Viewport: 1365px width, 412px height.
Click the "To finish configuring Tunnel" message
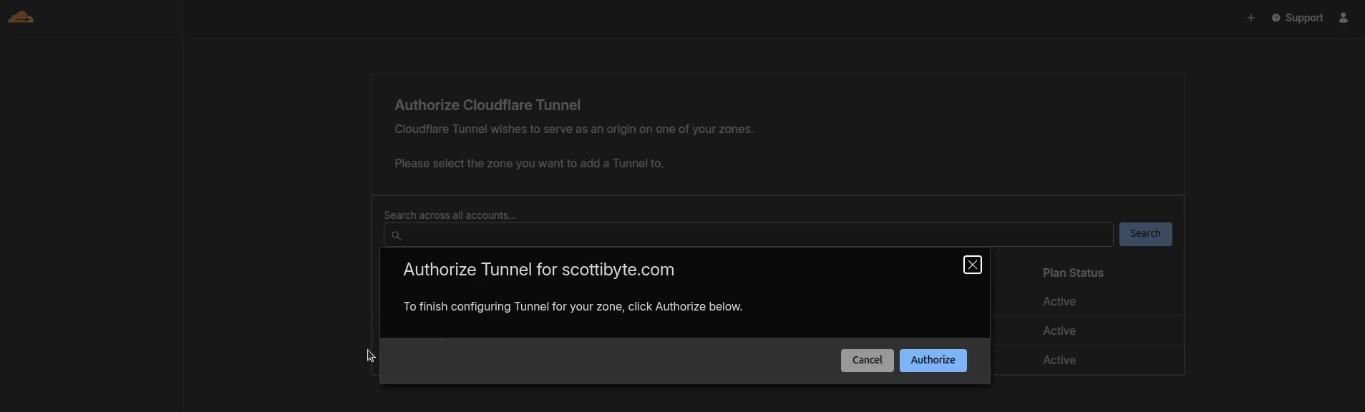click(572, 307)
